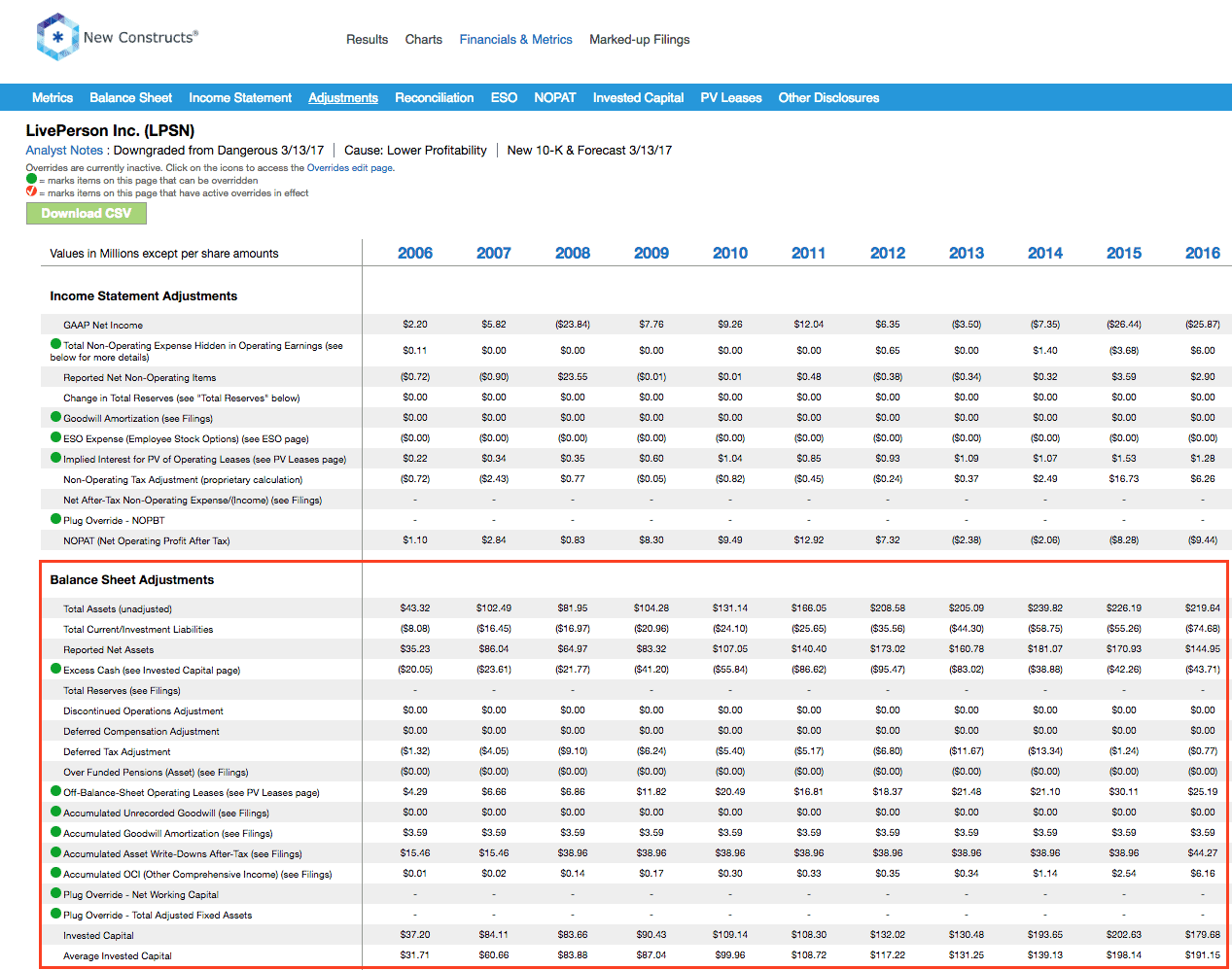
Task: Click the Deferred Tax Adjustment row label
Action: click(117, 751)
